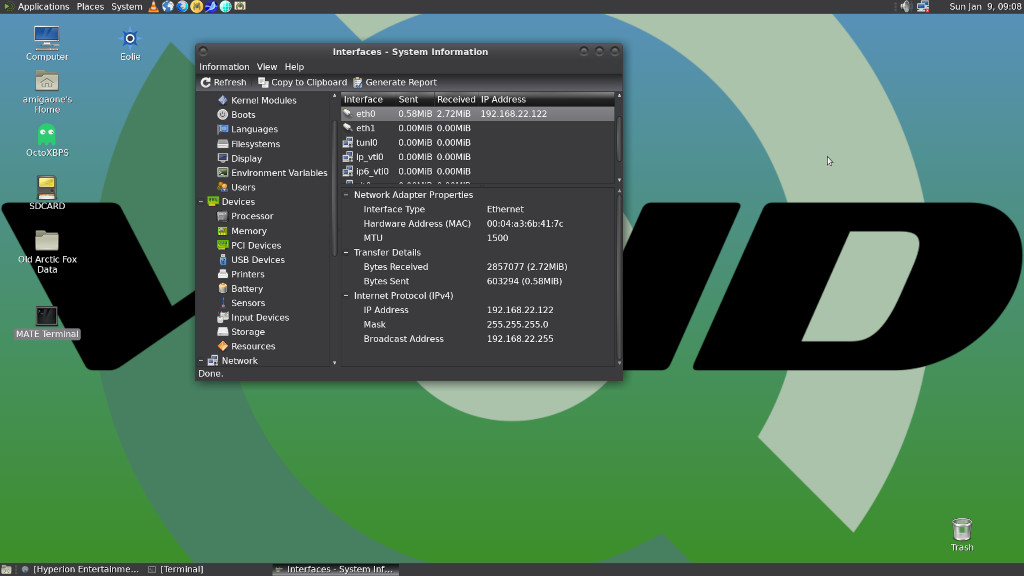Open amigaone's Home folder on desktop

coord(47,92)
